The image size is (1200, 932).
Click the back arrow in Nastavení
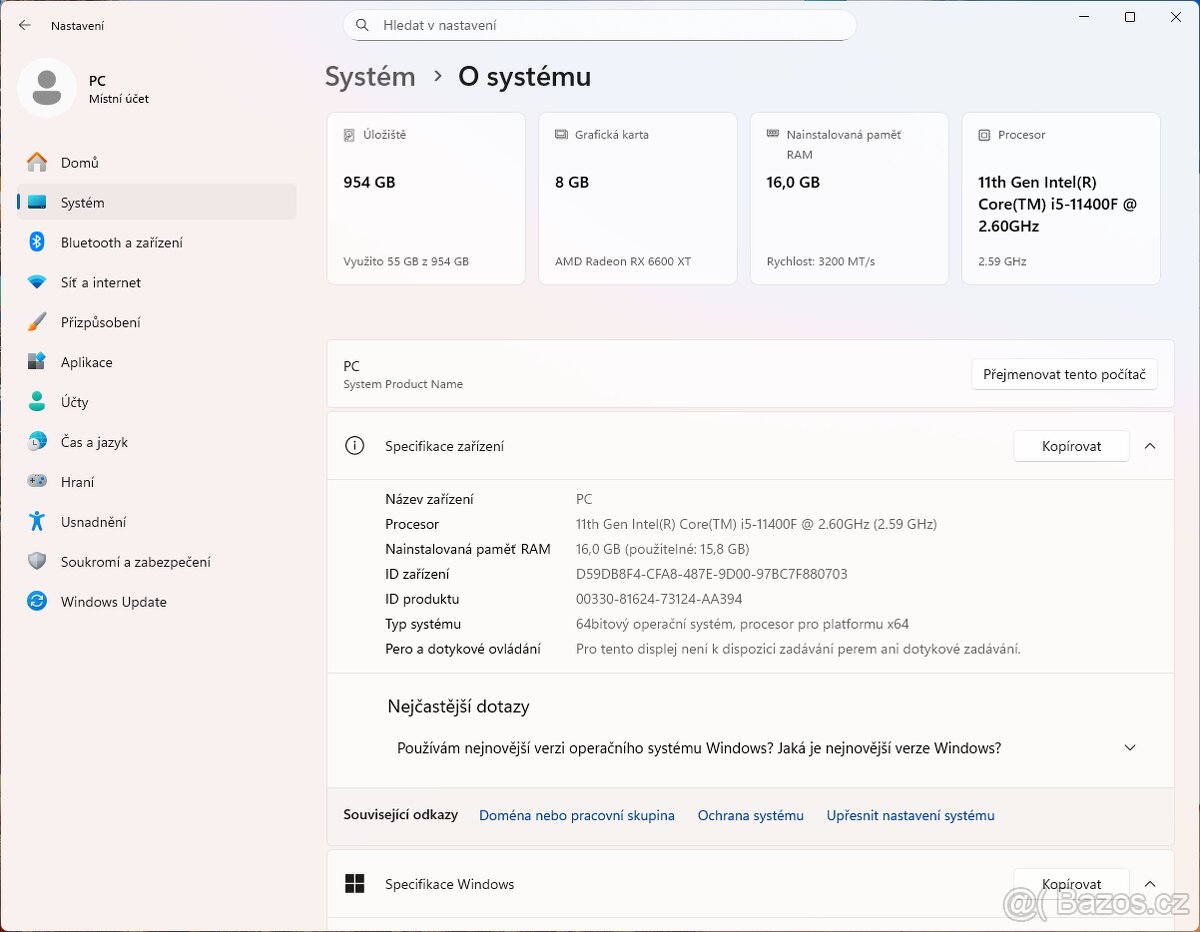25,25
